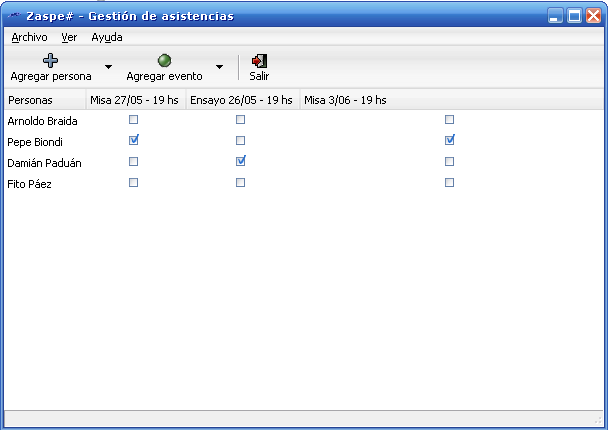Open the Ver menu

coord(69,37)
